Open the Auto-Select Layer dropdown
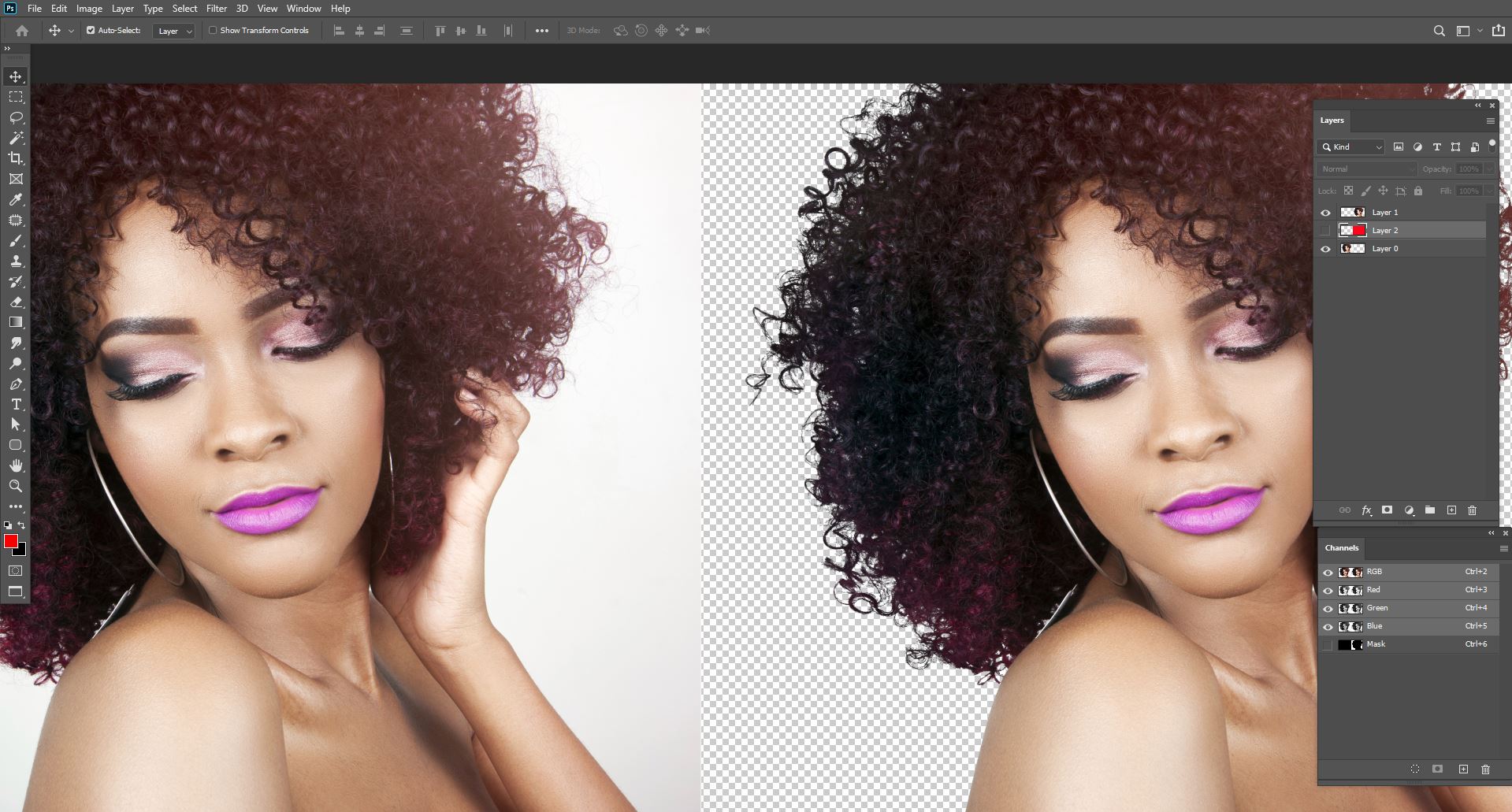This screenshot has width=1512, height=812. coord(174,31)
